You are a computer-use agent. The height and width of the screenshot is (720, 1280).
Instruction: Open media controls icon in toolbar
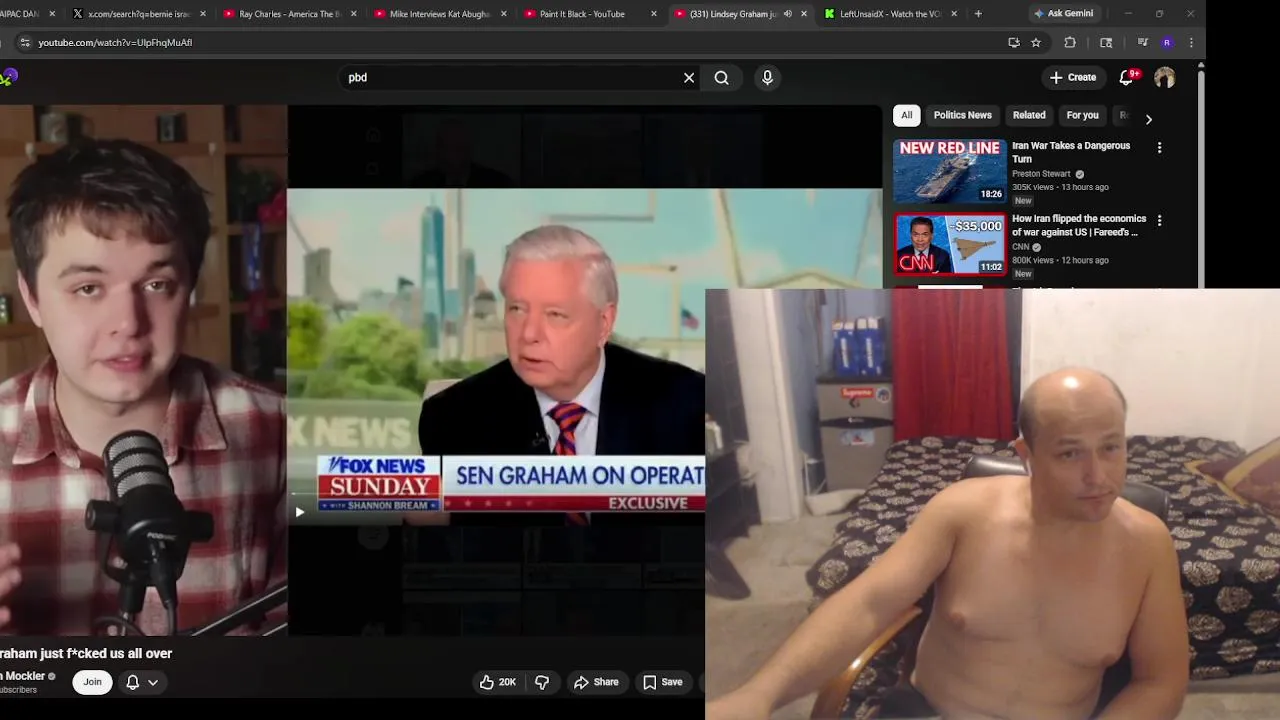(1142, 42)
